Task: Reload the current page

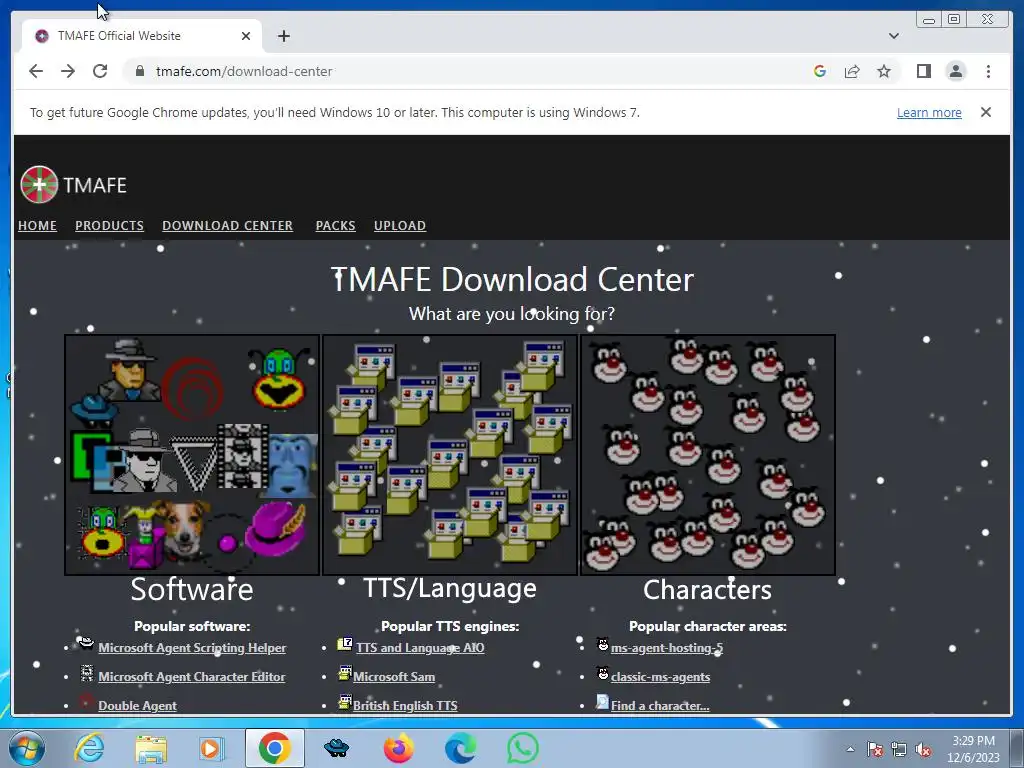Action: [100, 71]
